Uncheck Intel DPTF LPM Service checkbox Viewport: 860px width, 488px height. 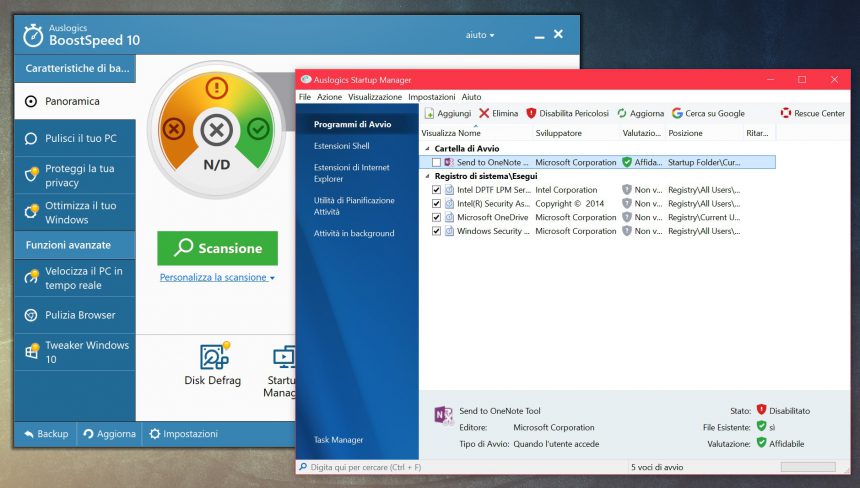(x=436, y=190)
